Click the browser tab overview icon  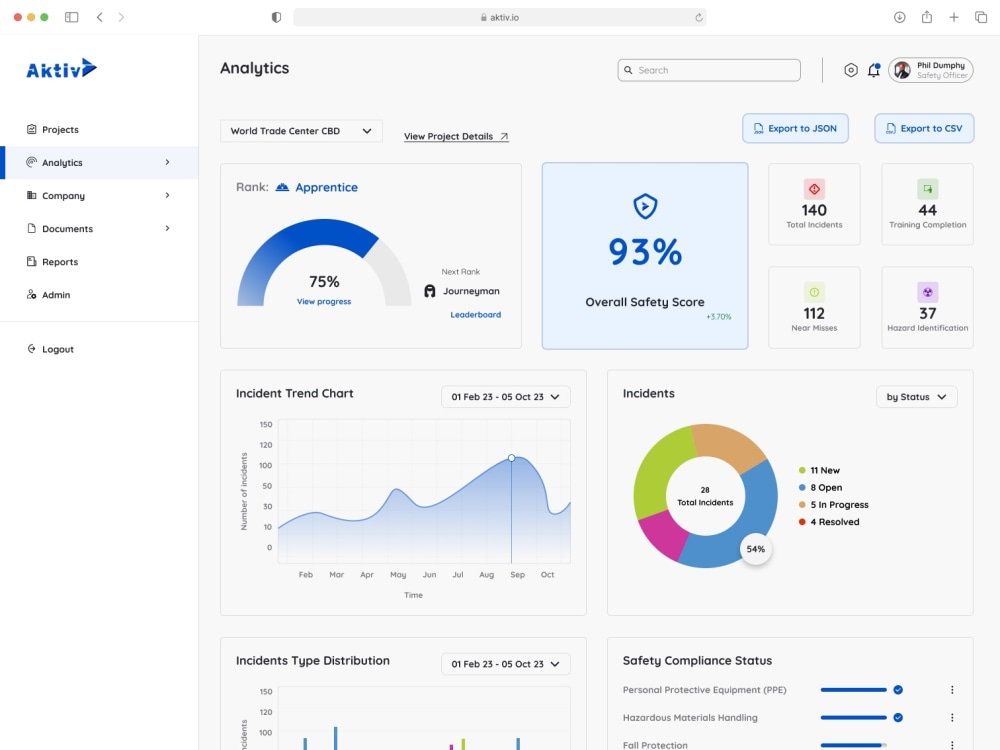[x=981, y=17]
